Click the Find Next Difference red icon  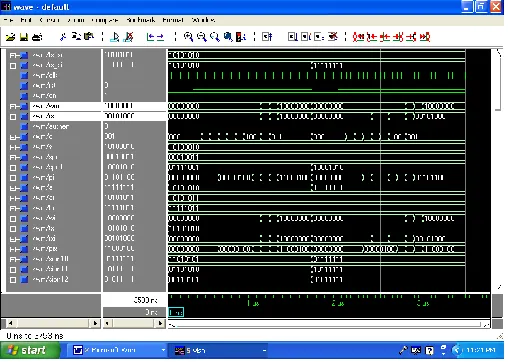coord(411,37)
